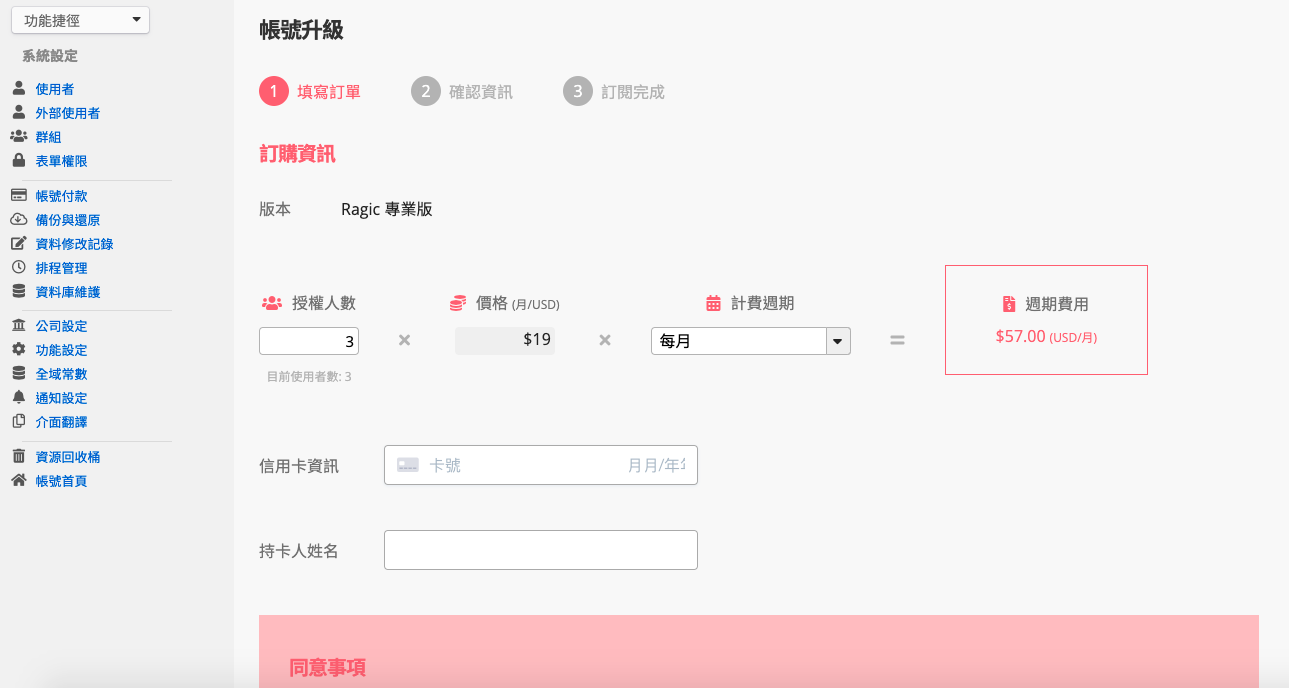Click the 授權人數 input field
1289x688 pixels.
click(x=309, y=341)
